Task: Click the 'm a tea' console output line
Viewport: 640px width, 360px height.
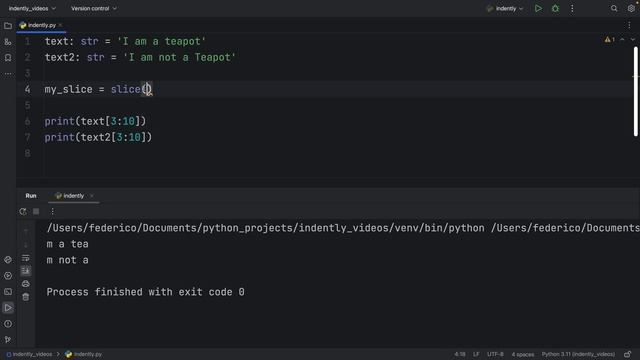Action: pos(67,244)
